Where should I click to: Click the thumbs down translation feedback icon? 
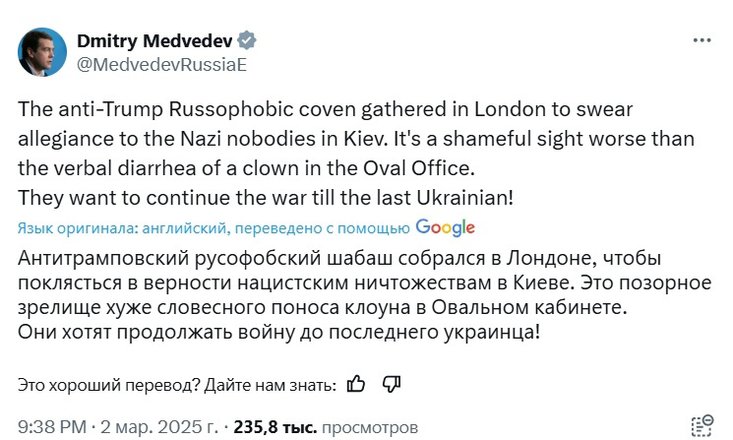tap(391, 384)
